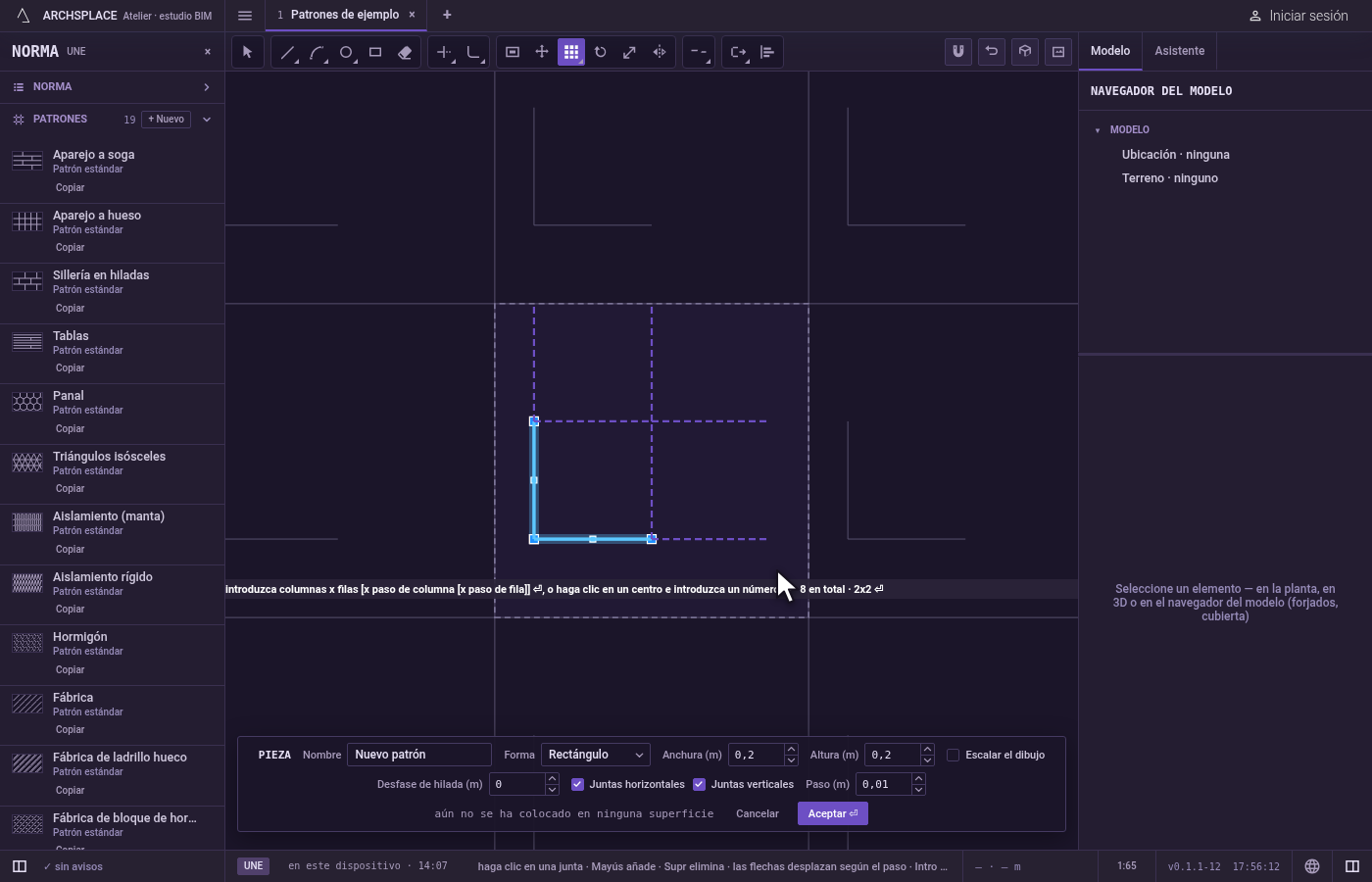Copy the Aparejo a soga pattern

pyautogui.click(x=70, y=187)
